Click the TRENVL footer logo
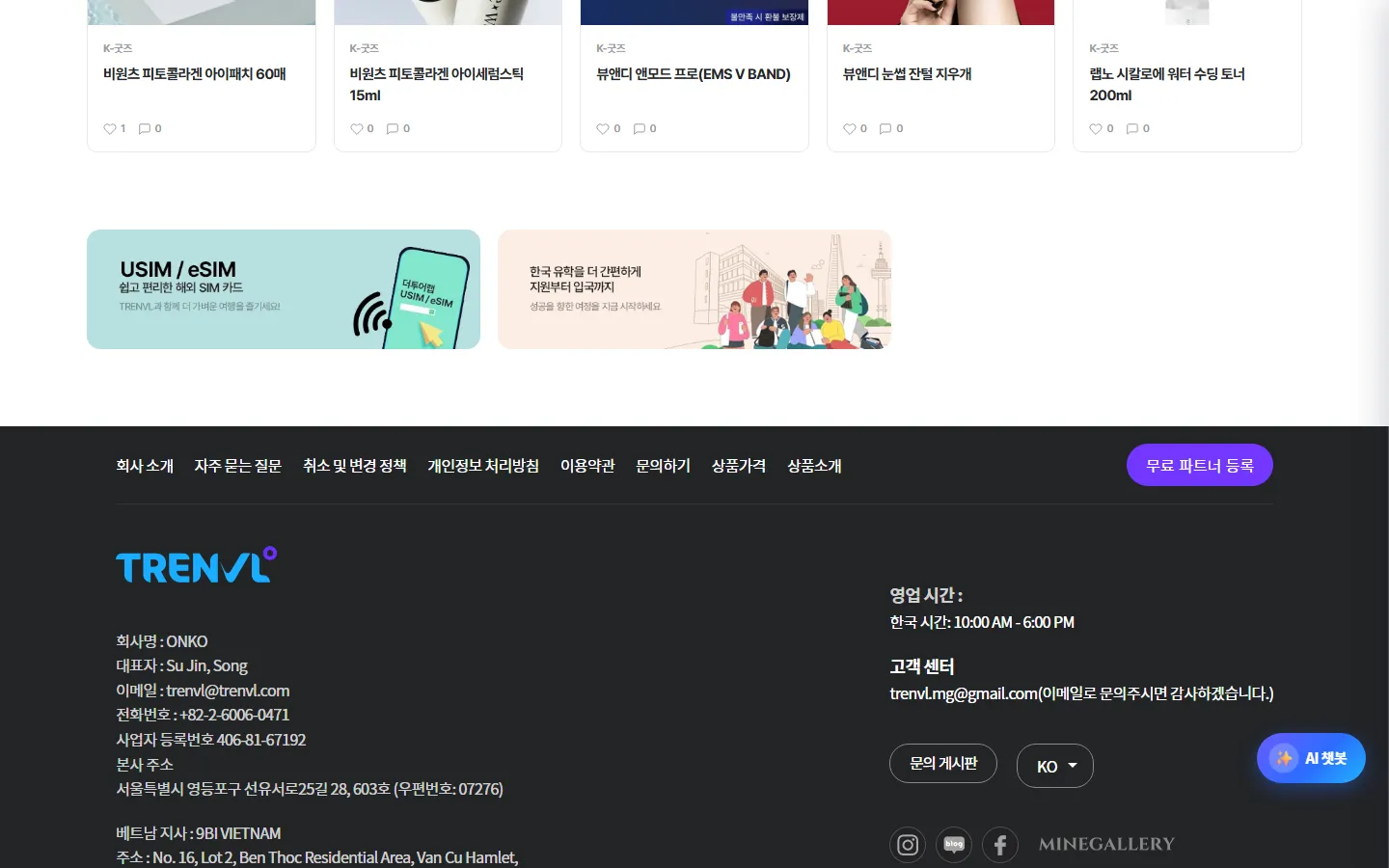 coord(197,565)
